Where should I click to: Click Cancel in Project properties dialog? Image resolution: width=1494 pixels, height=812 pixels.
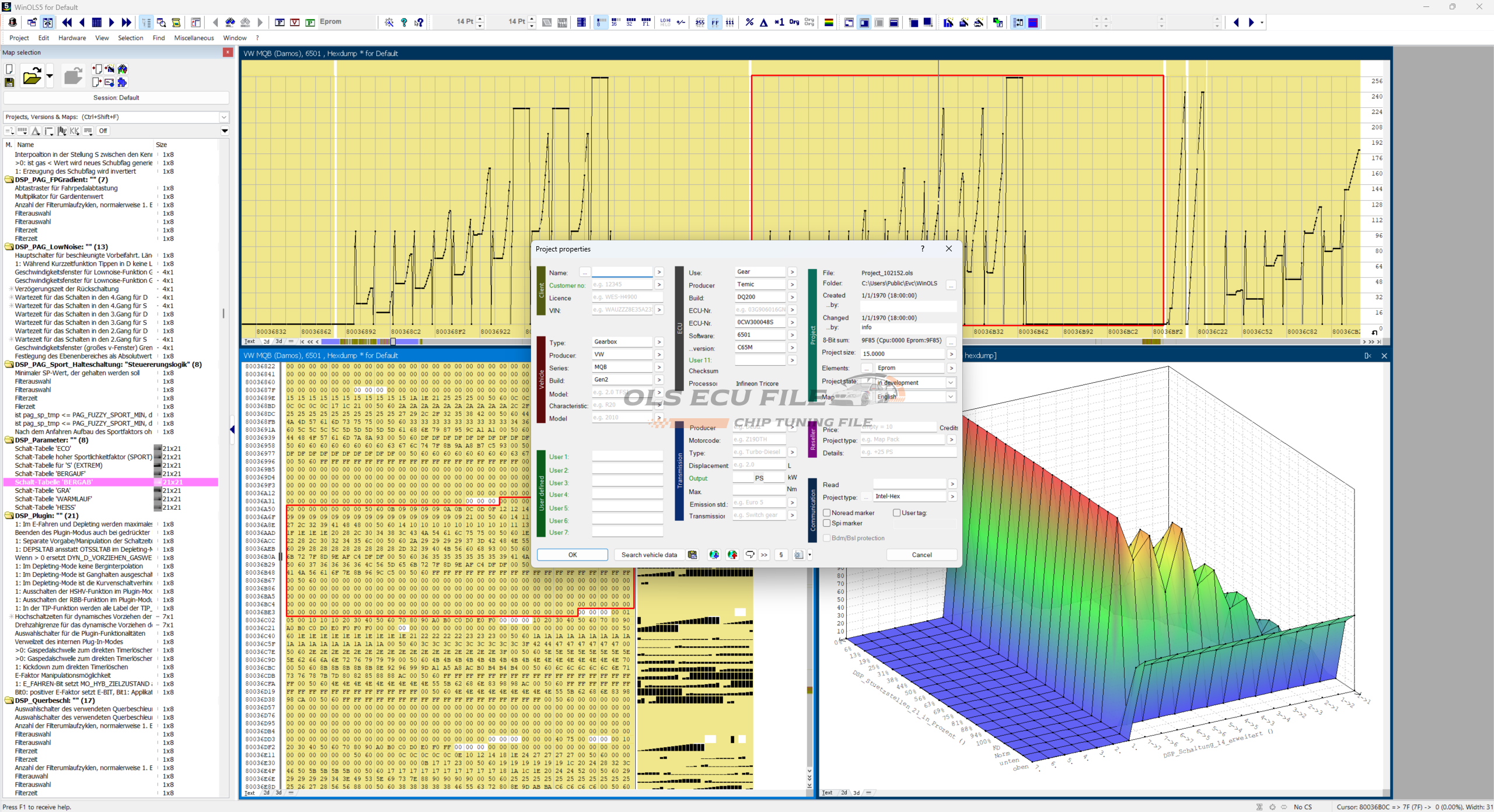point(922,555)
